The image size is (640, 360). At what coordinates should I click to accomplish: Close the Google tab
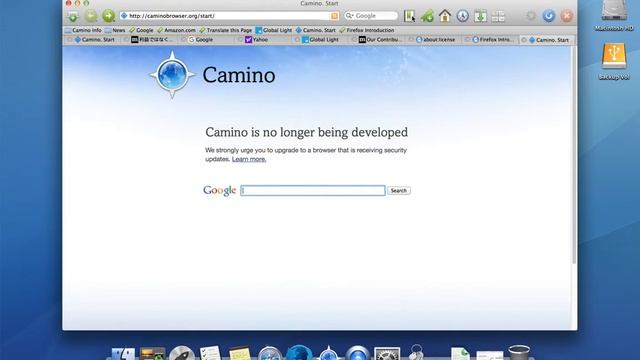point(184,40)
